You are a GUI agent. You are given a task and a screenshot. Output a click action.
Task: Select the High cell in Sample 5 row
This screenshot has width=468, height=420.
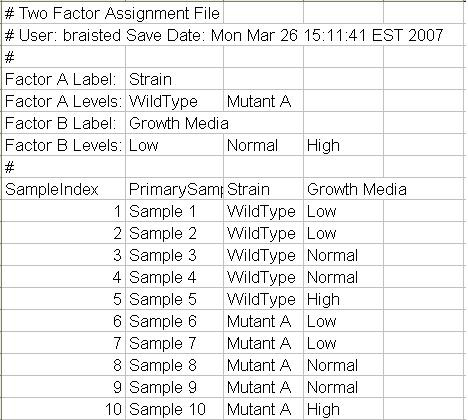343,299
